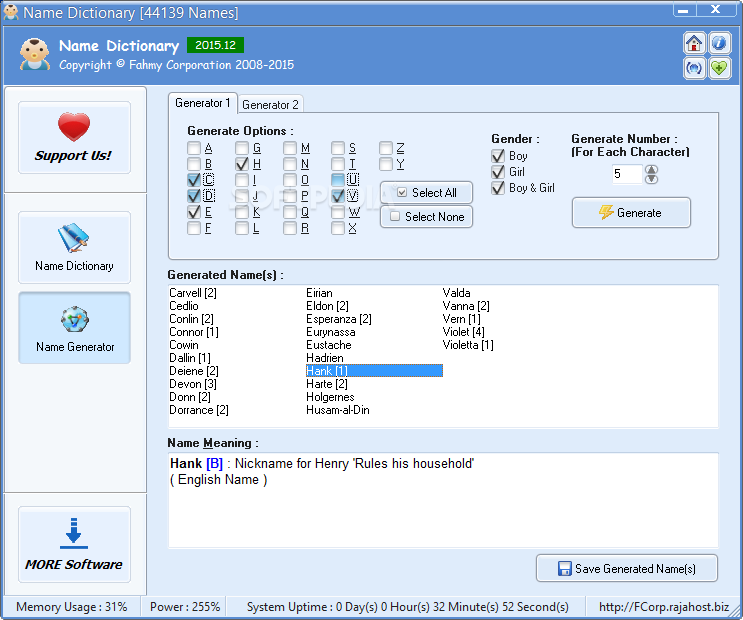Click the baby logo icon in header
Viewport: 743px width, 620px height.
pos(35,55)
